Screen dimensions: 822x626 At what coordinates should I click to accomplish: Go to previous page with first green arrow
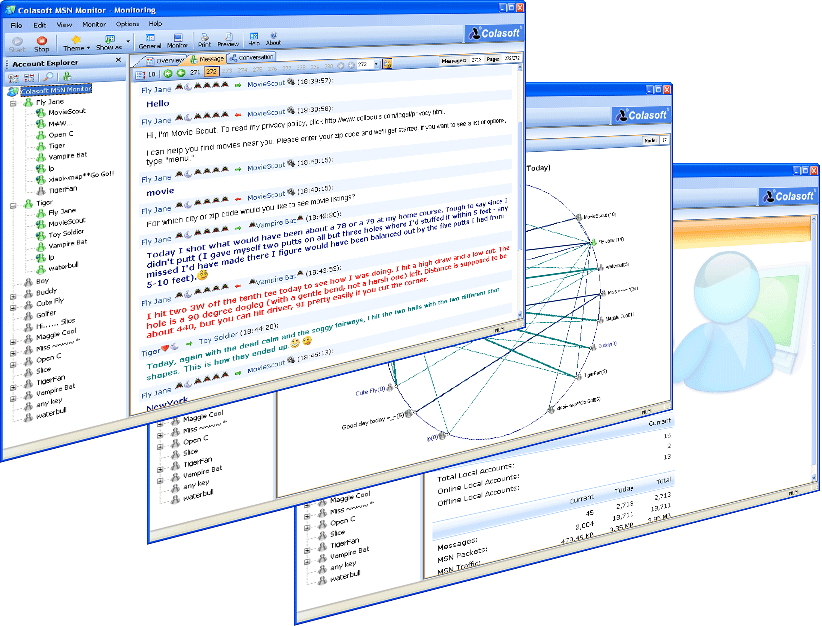click(x=168, y=74)
